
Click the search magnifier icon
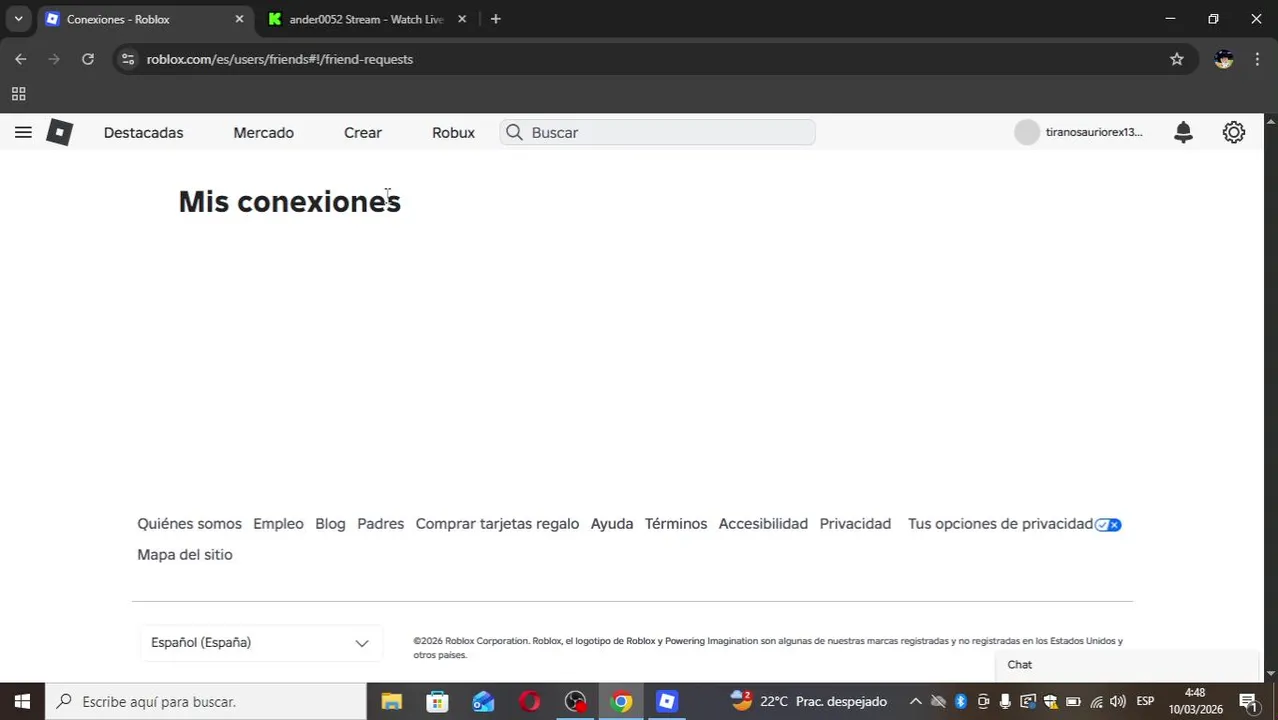point(514,132)
